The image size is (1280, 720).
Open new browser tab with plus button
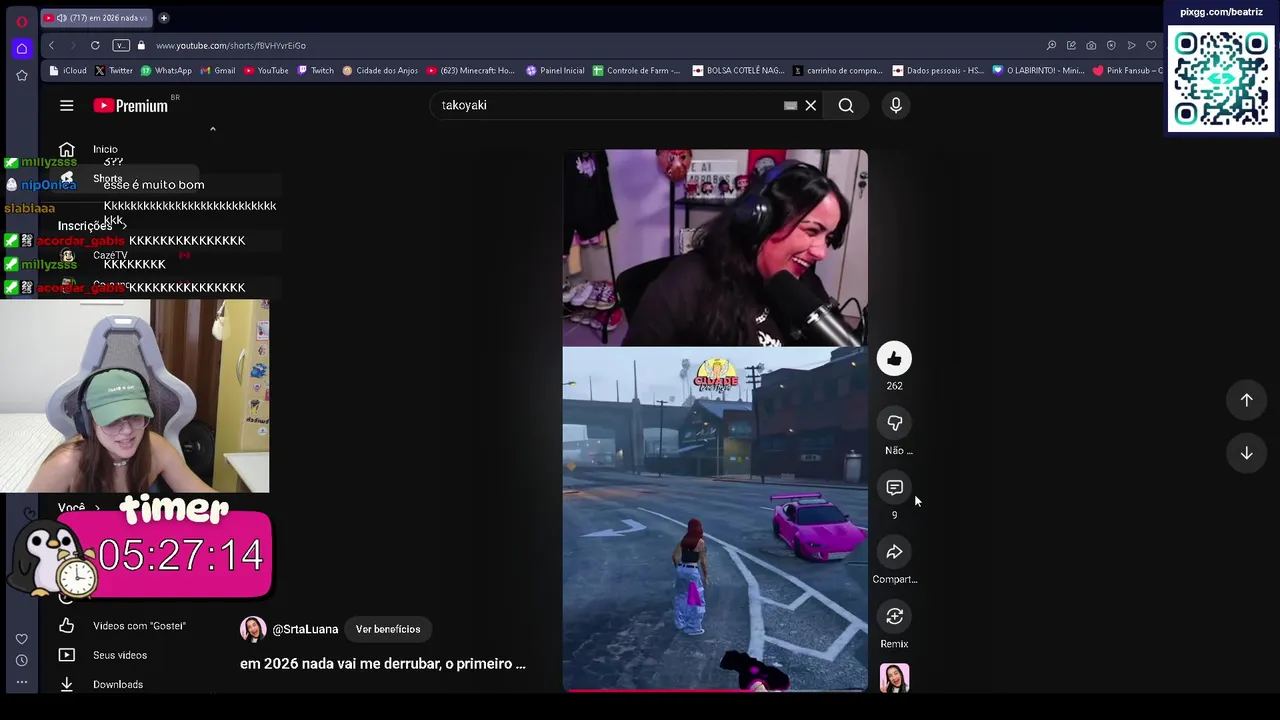coord(163,18)
